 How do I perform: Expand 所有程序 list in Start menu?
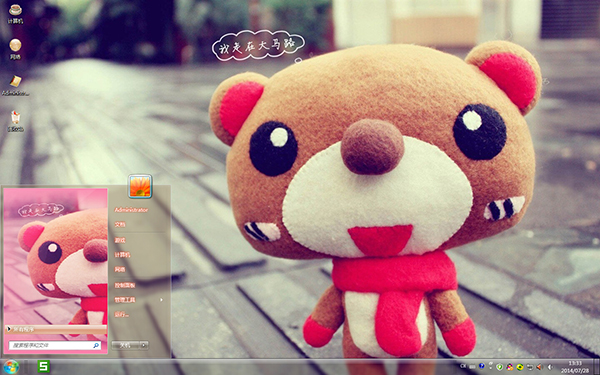pos(56,329)
